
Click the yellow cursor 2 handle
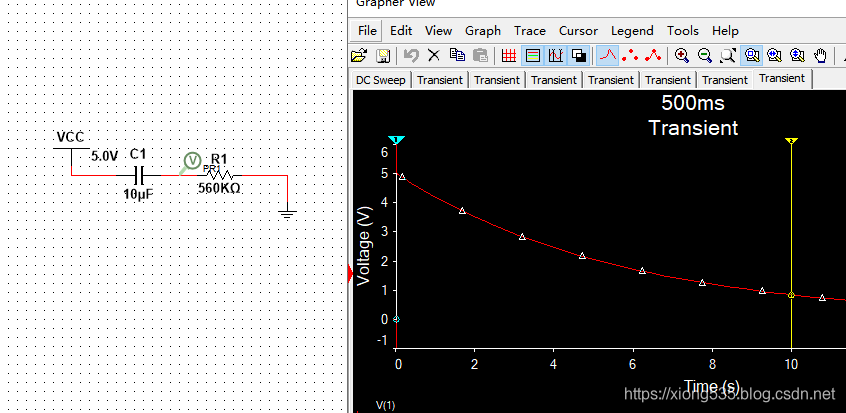point(791,141)
